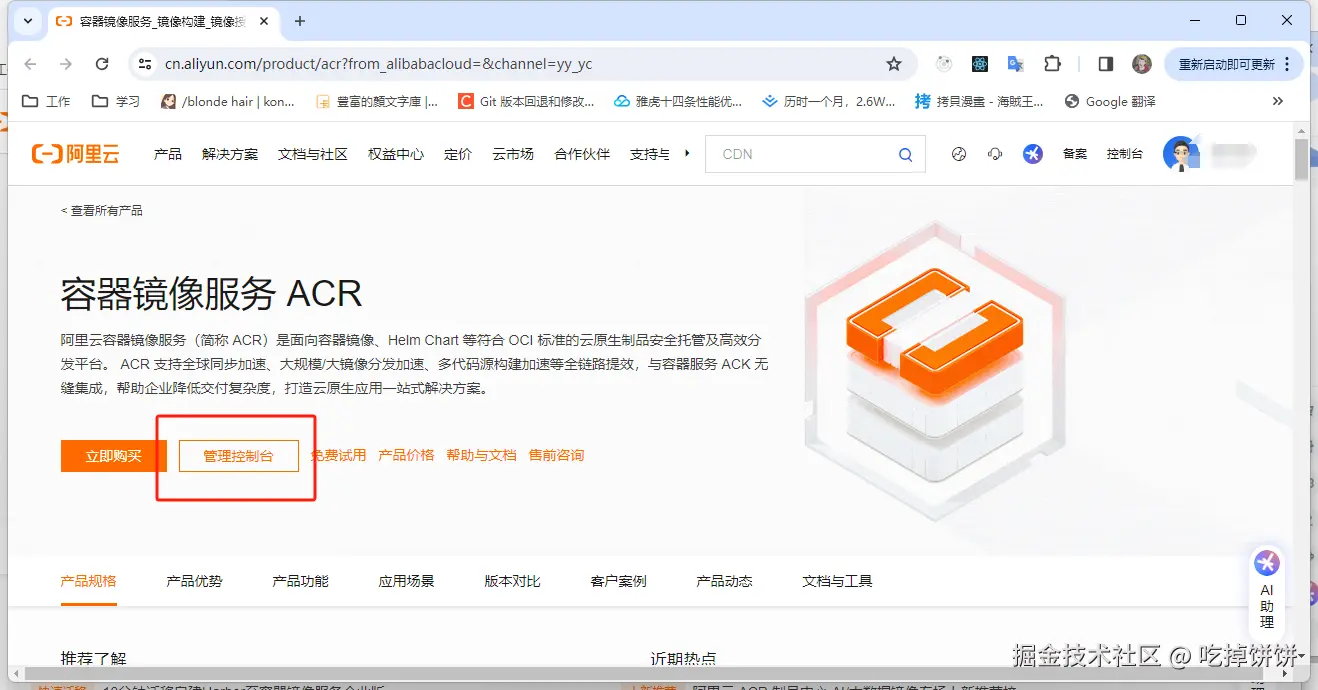Image resolution: width=1318 pixels, height=690 pixels.
Task: Open the 定价 menu item
Action: [x=458, y=154]
